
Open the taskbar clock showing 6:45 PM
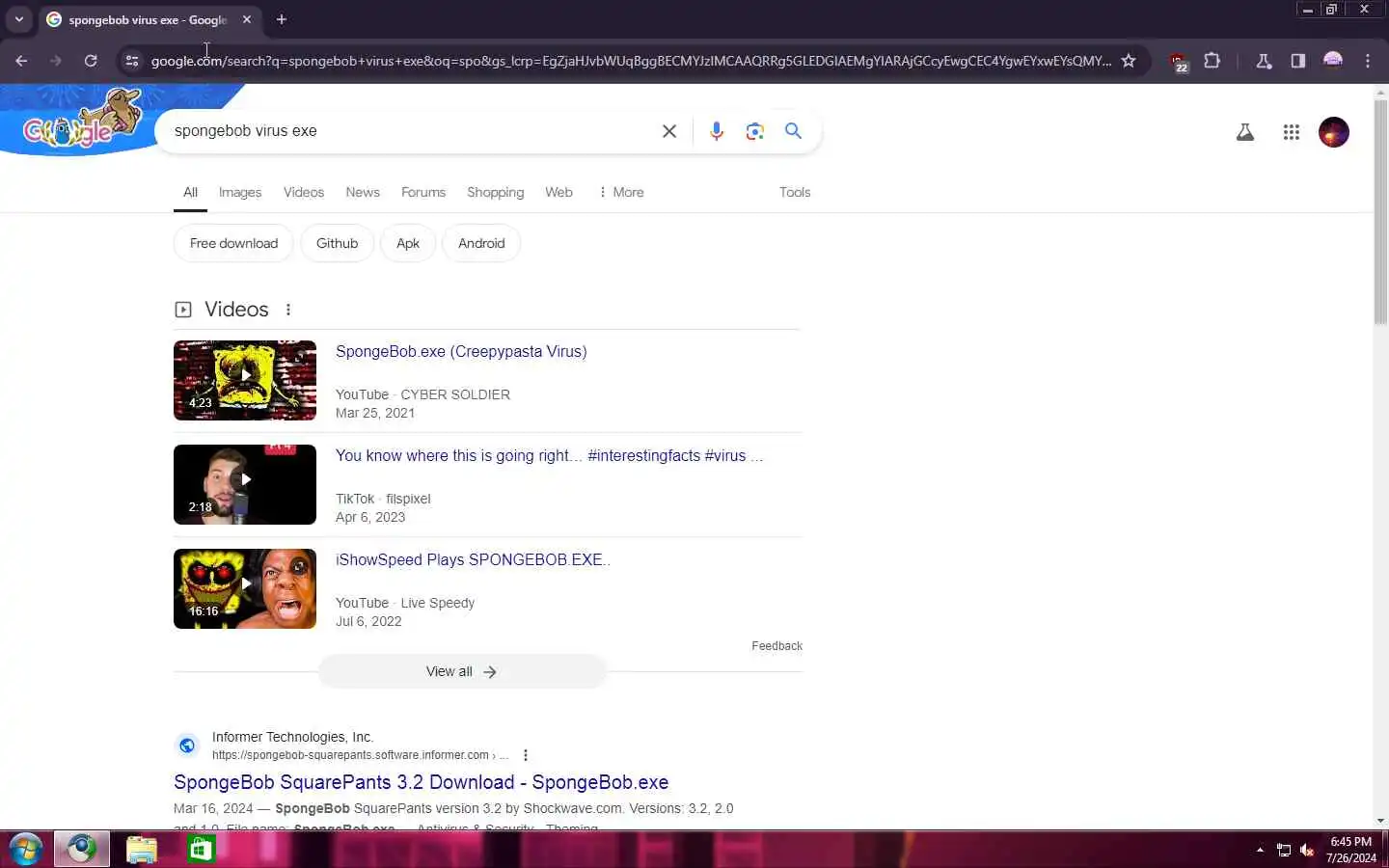pos(1350,850)
